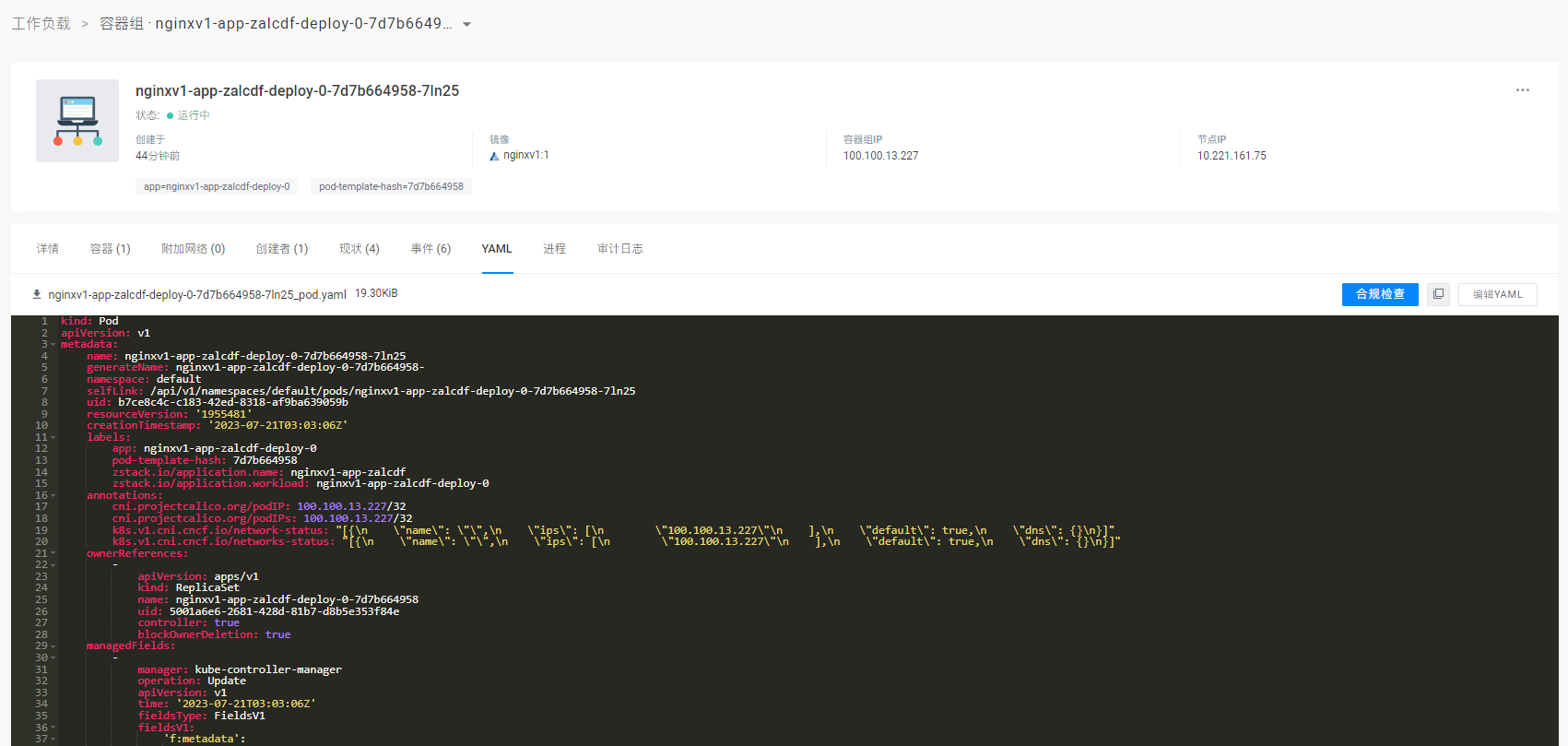Select the 事件 (6) tab
The width and height of the screenshot is (1568, 746).
tap(430, 249)
